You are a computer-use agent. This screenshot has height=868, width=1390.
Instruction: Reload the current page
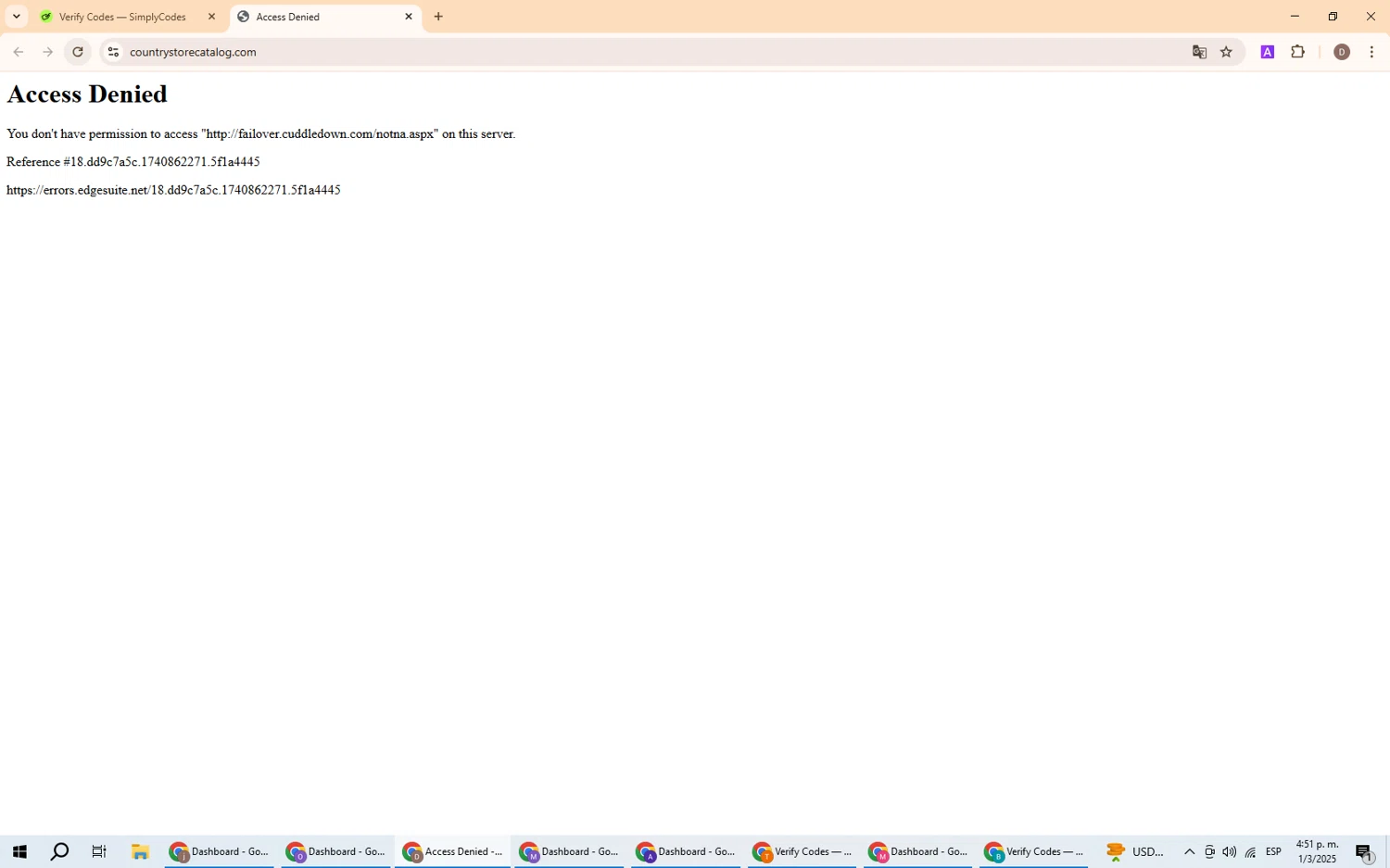tap(78, 52)
